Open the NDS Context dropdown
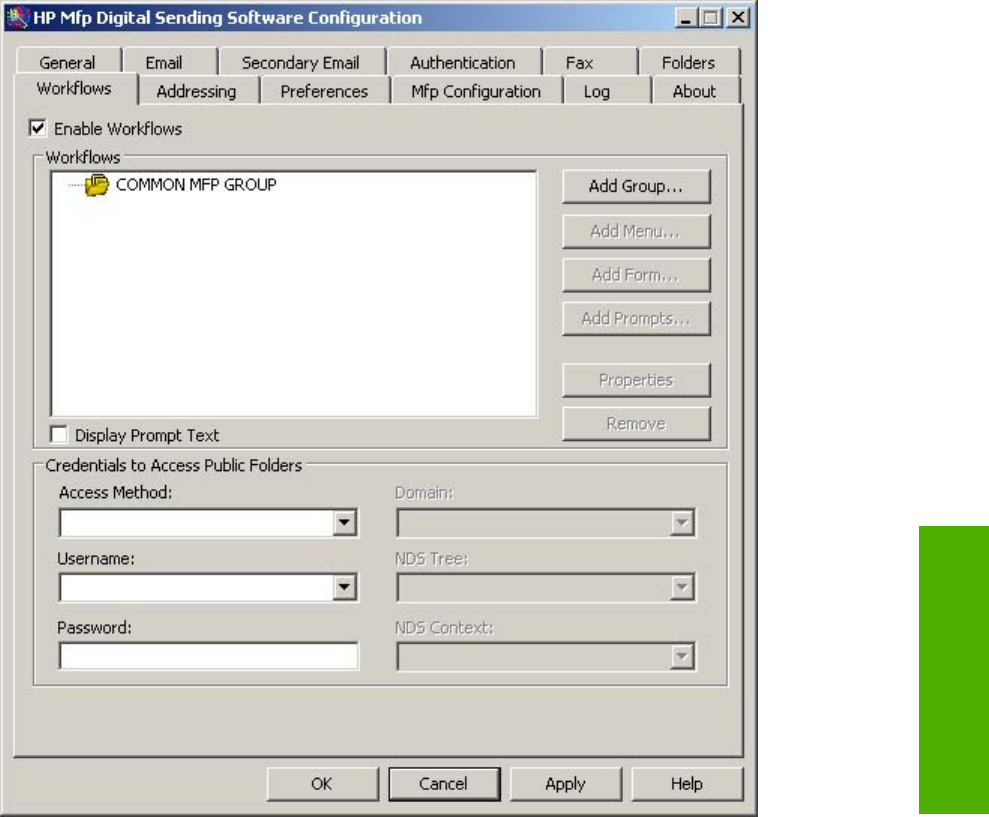989x817 pixels. 682,656
